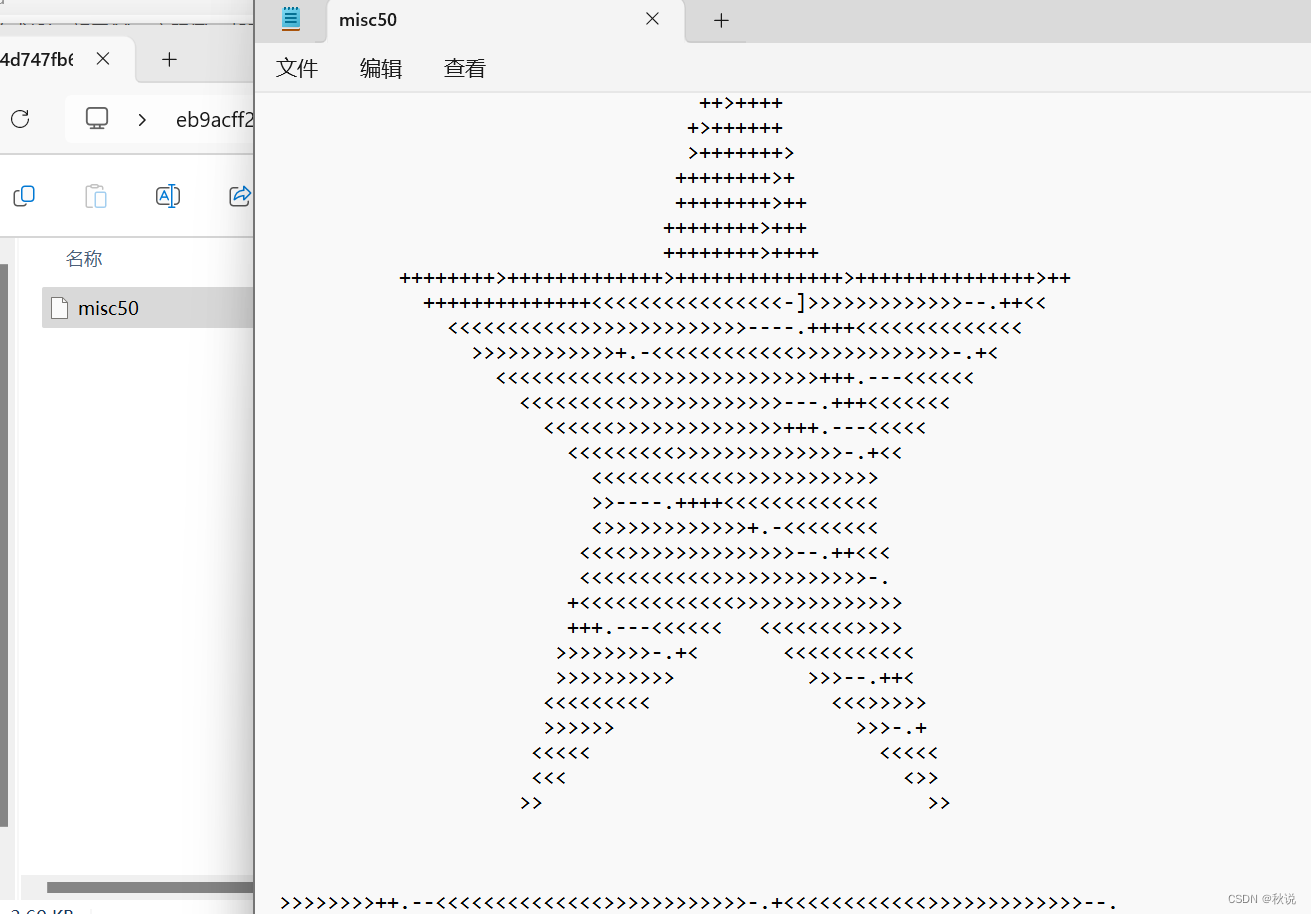Click the Paste icon in the toolbar
This screenshot has height=914, width=1311.
point(95,196)
